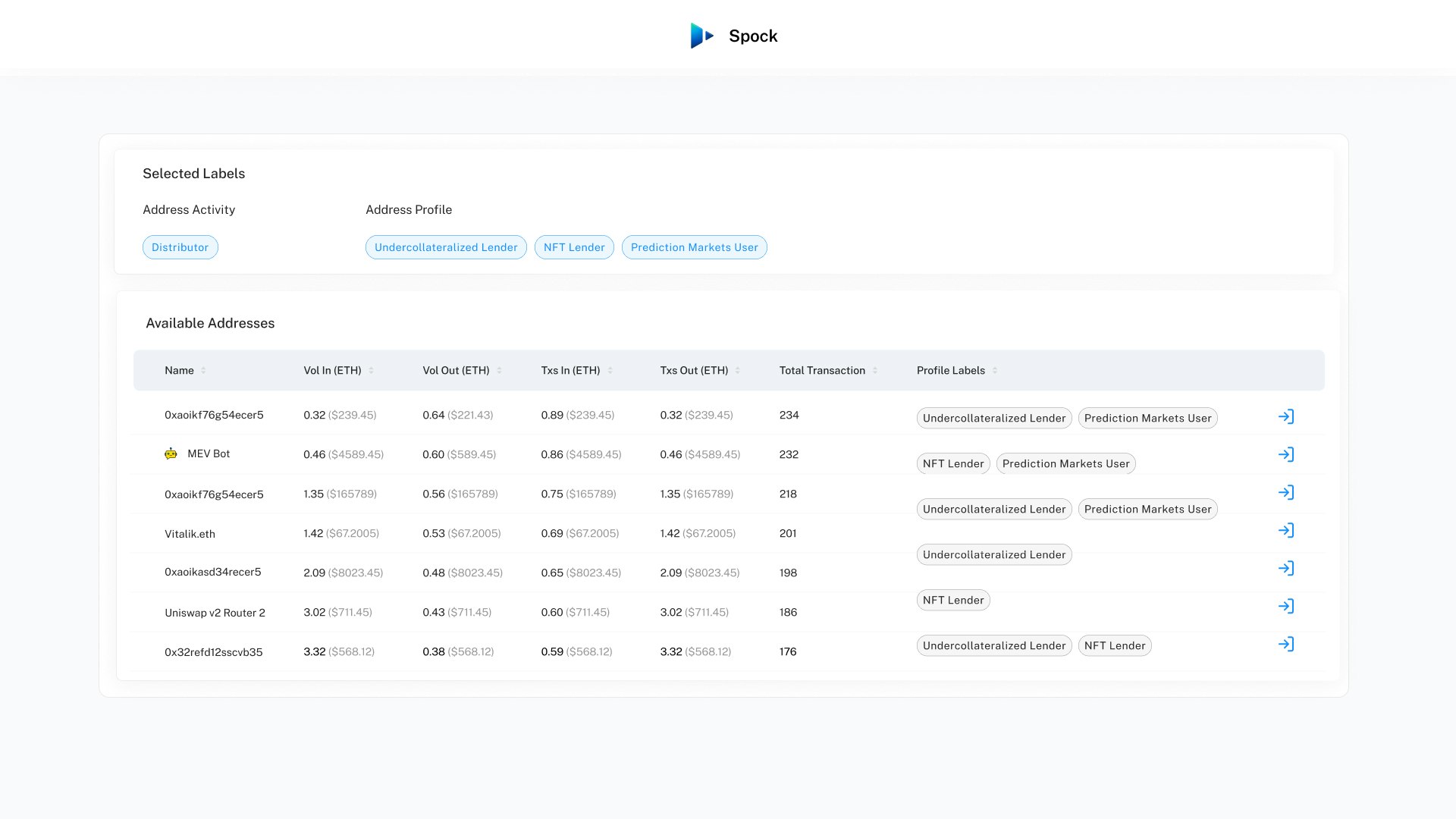Click Txs Out value 3.32 ($568.12)
Screen dimensions: 1456x819
tap(695, 651)
